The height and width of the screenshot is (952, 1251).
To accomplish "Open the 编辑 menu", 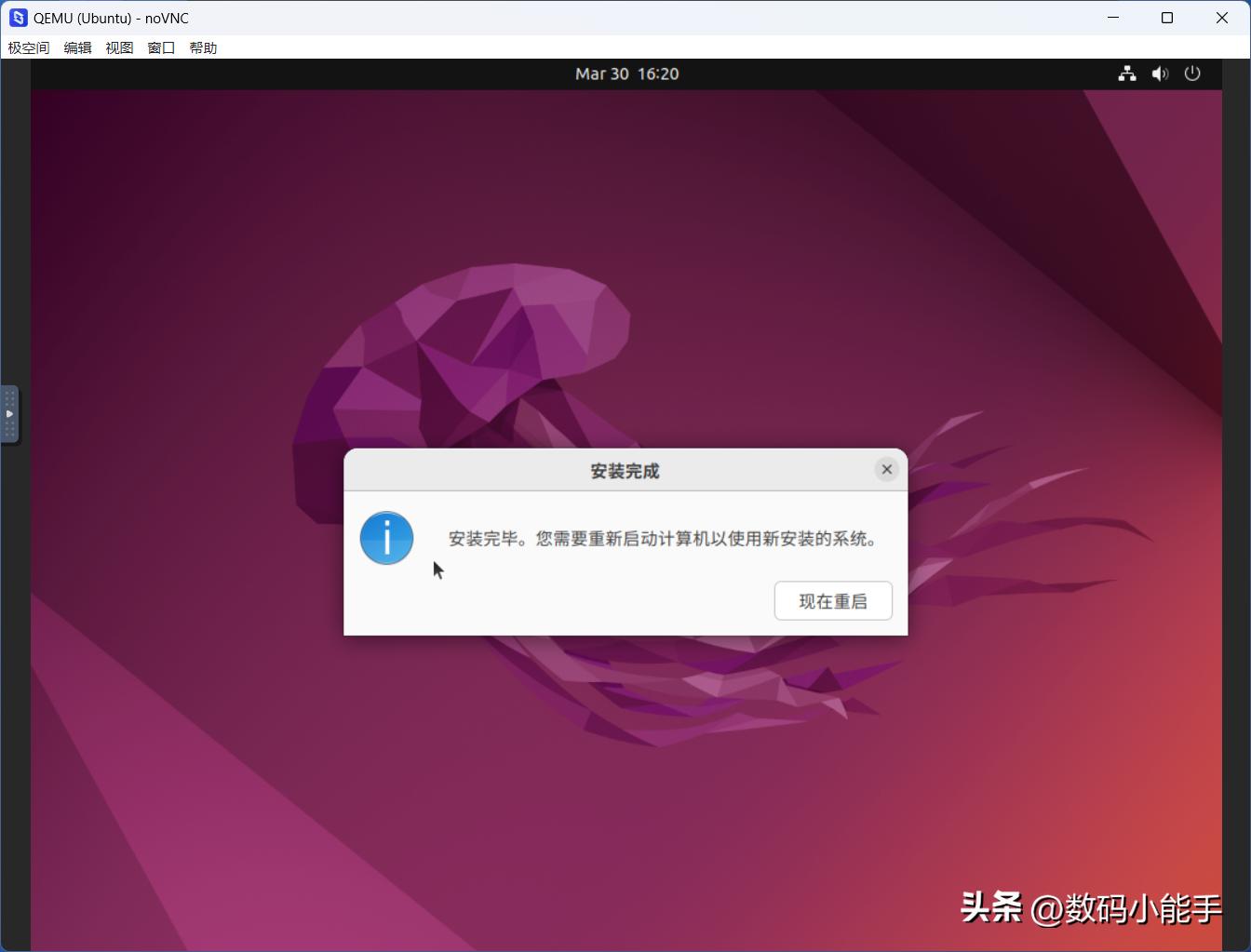I will [x=77, y=47].
